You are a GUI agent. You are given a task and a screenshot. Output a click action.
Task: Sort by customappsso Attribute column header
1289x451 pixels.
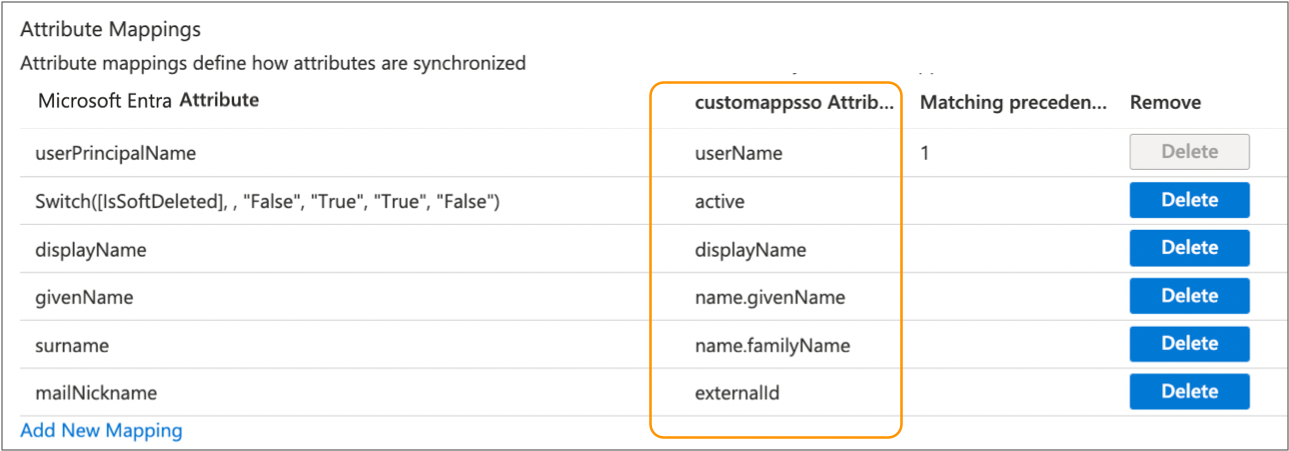point(795,102)
